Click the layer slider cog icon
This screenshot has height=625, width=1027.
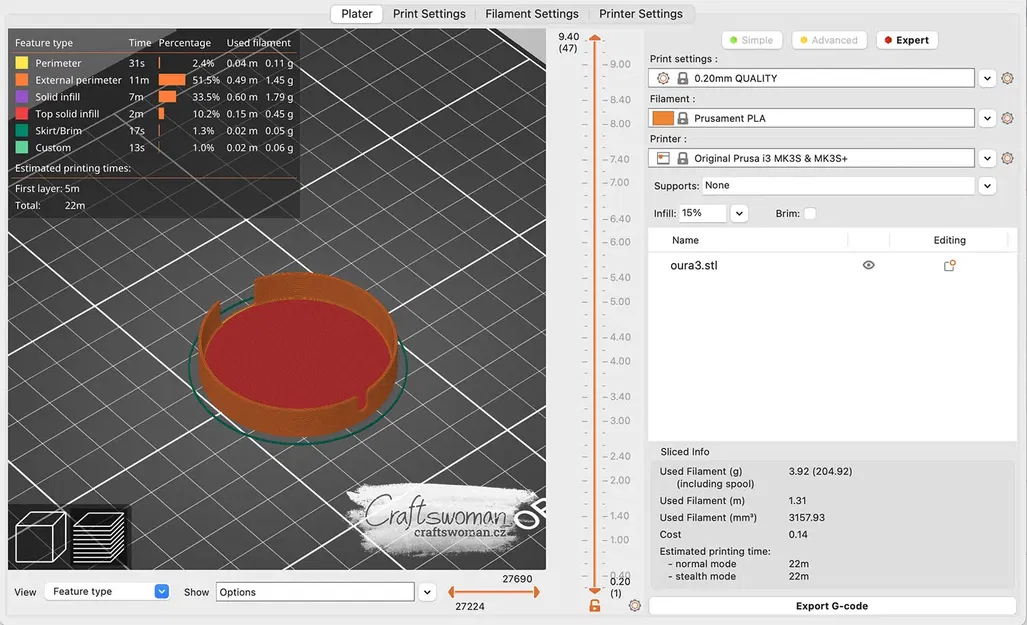[x=634, y=606]
